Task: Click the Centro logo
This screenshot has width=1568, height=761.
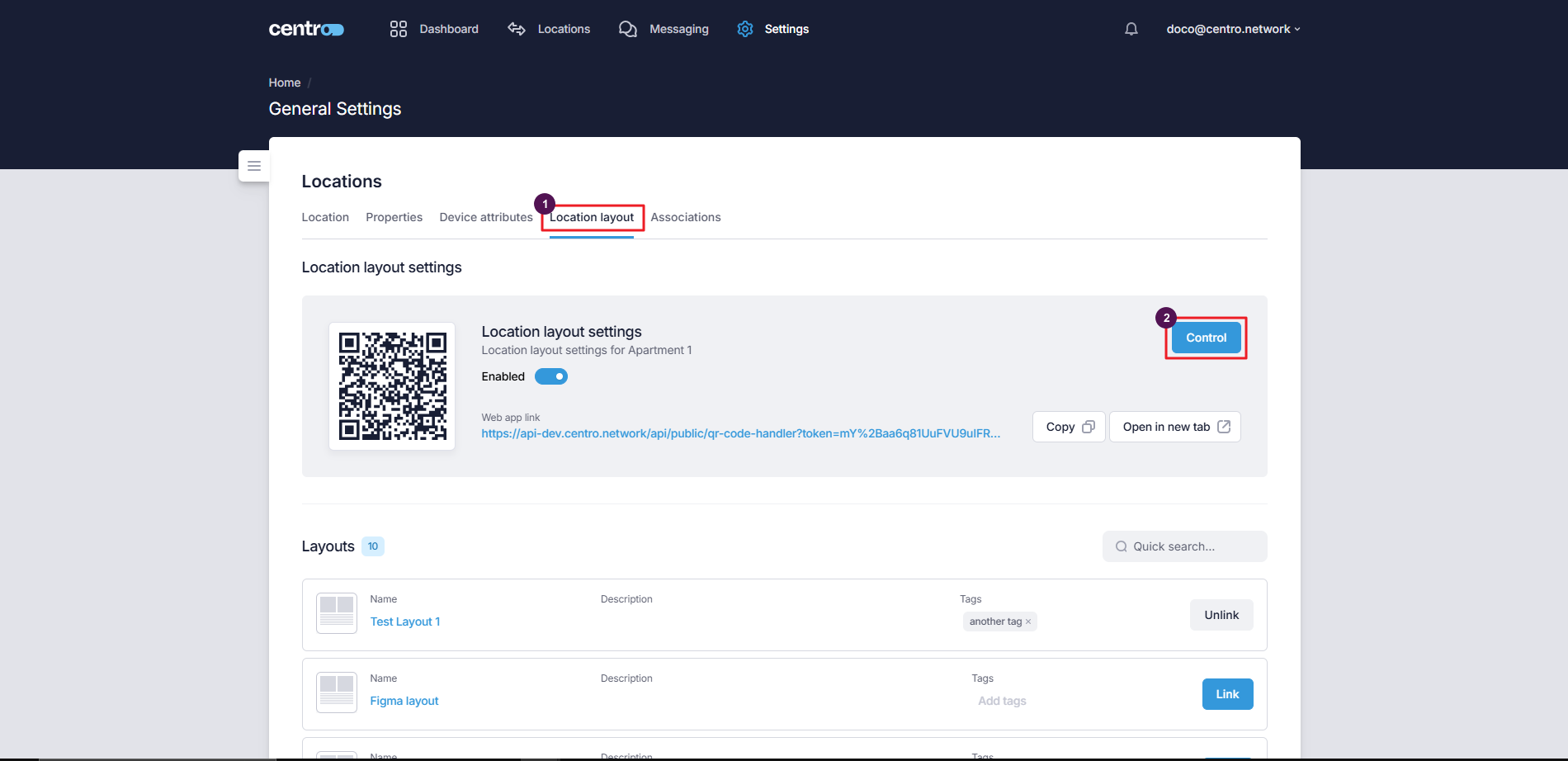Action: 306,29
